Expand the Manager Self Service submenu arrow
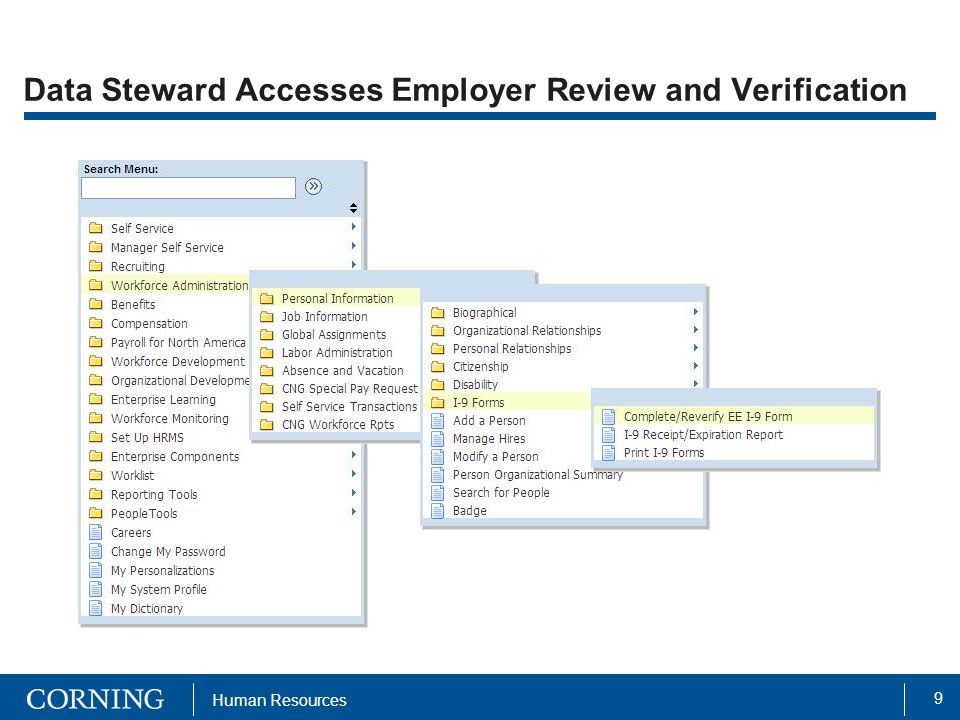 [354, 246]
